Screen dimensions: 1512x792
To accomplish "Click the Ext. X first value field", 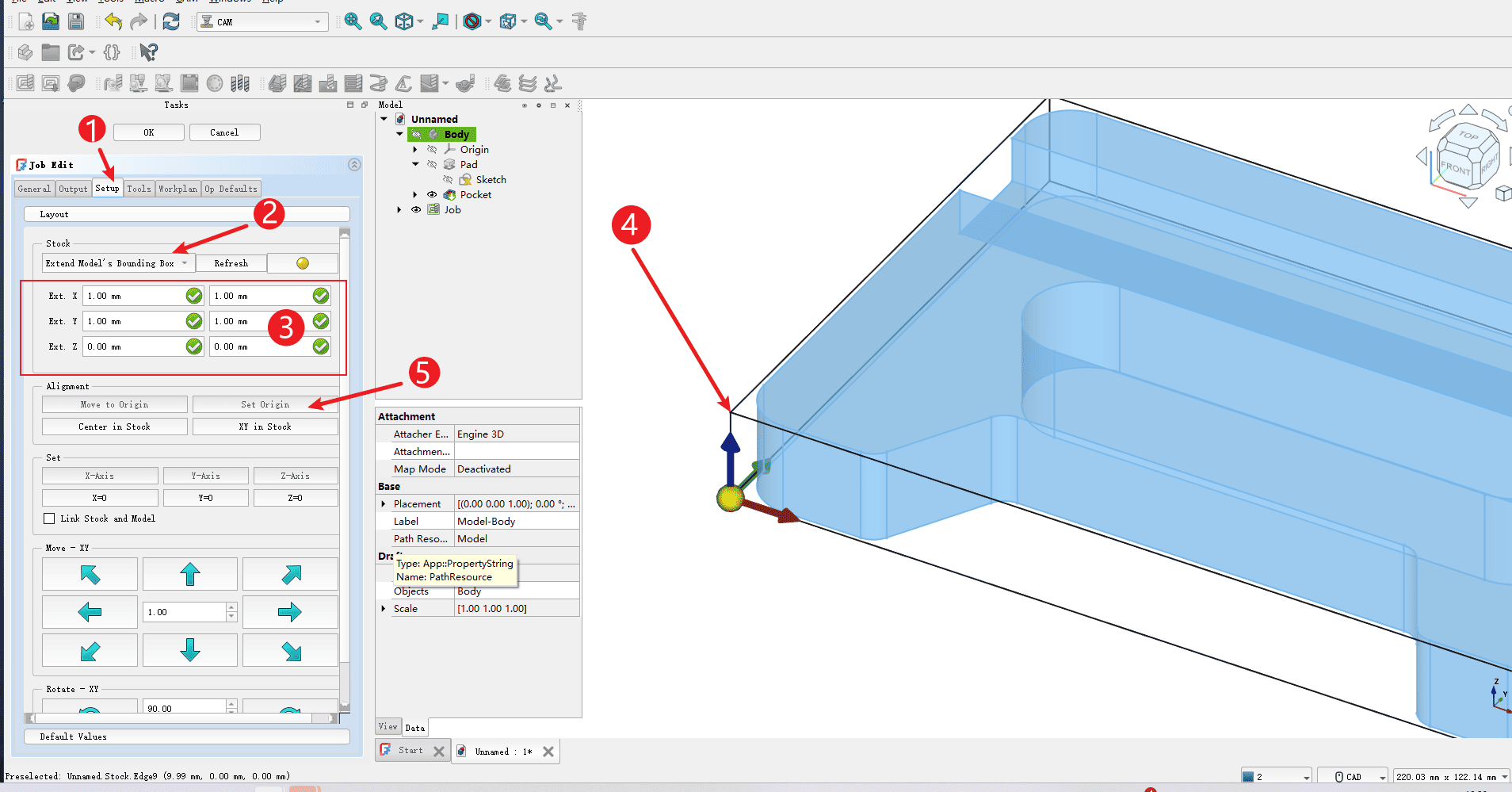I will (133, 296).
